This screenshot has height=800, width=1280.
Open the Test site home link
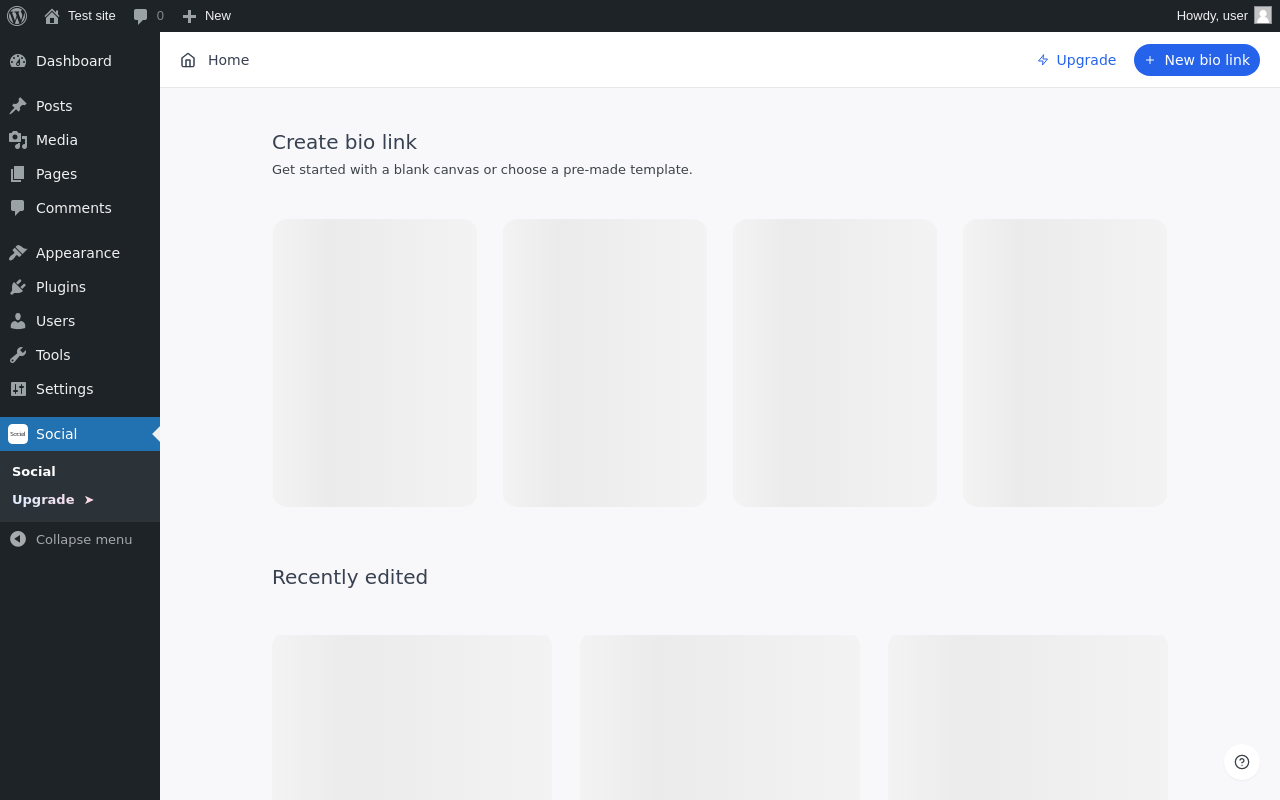(80, 16)
